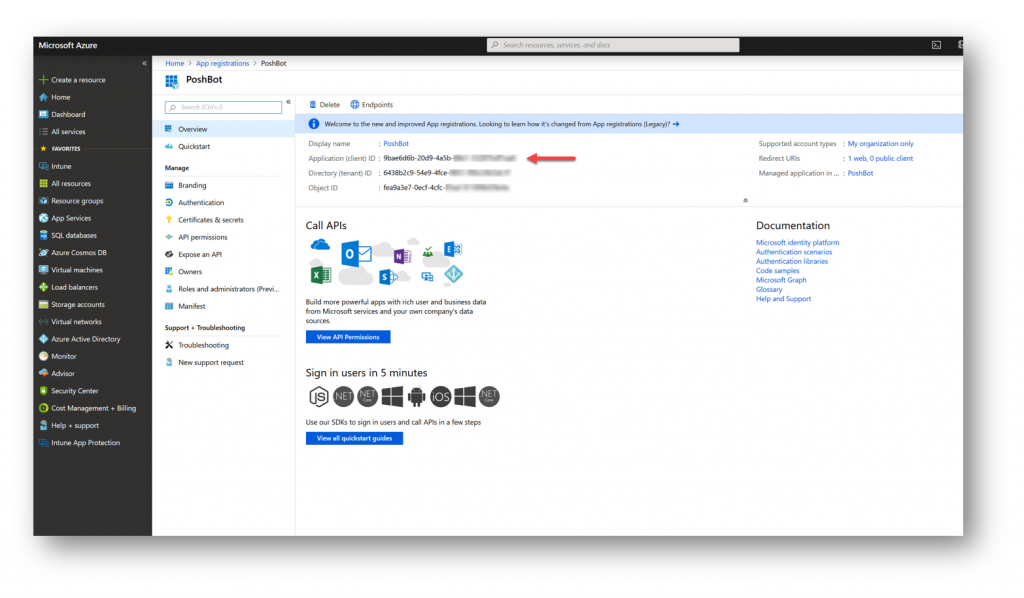Image resolution: width=1024 pixels, height=598 pixels.
Task: Choose the Android quickstart icon
Action: (x=416, y=396)
